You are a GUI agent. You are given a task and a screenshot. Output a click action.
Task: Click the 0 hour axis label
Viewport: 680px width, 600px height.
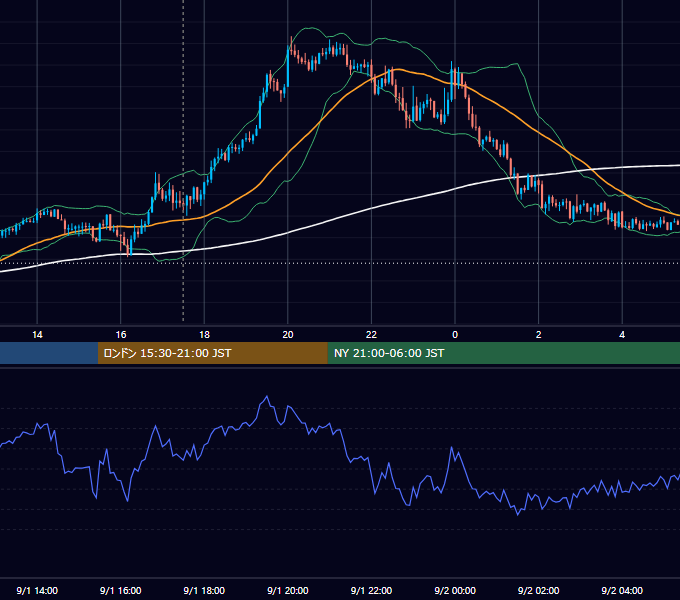click(455, 335)
